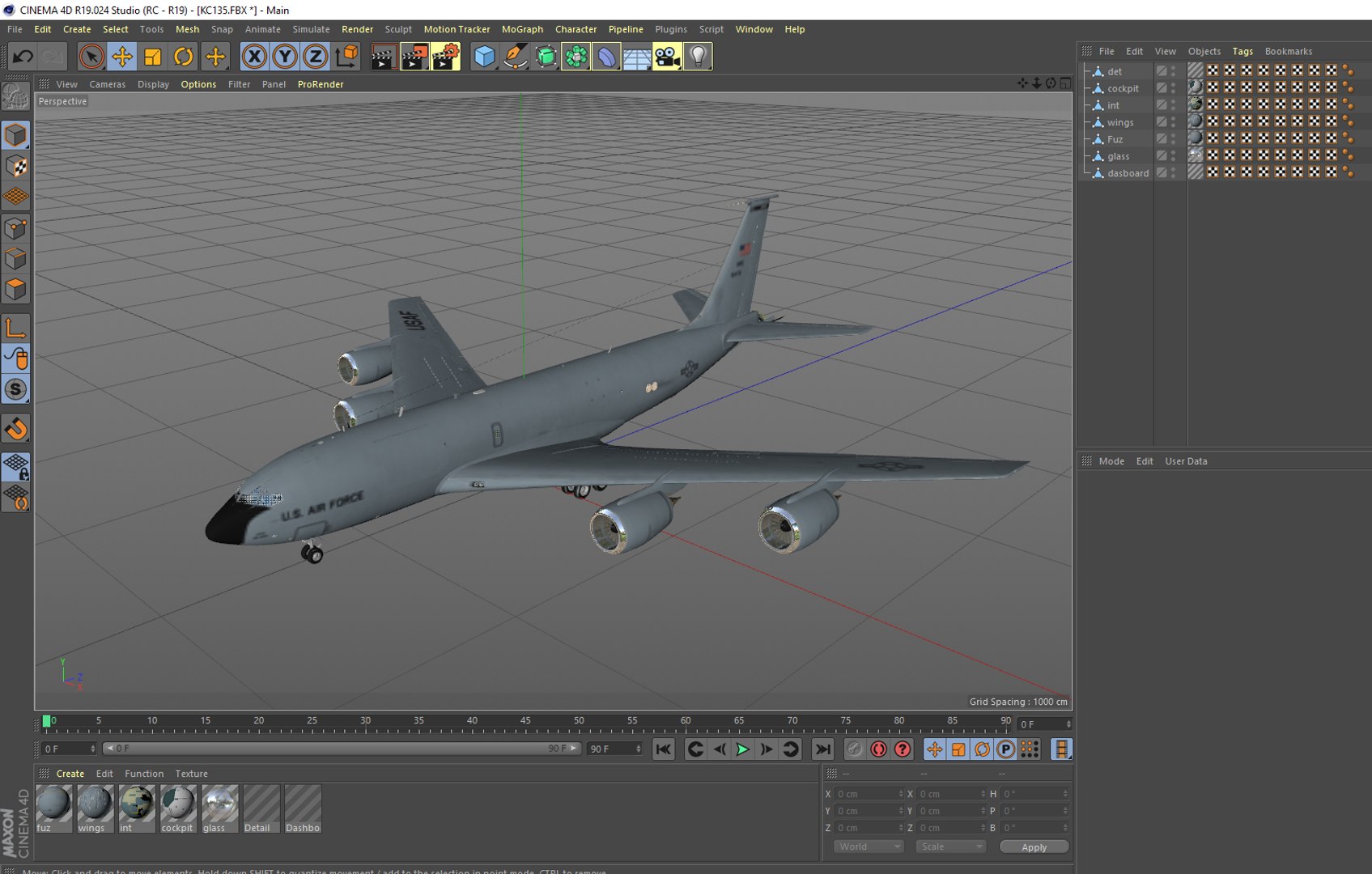Click the MoGraph cloner array icon
This screenshot has width=1372, height=874.
pyautogui.click(x=576, y=57)
